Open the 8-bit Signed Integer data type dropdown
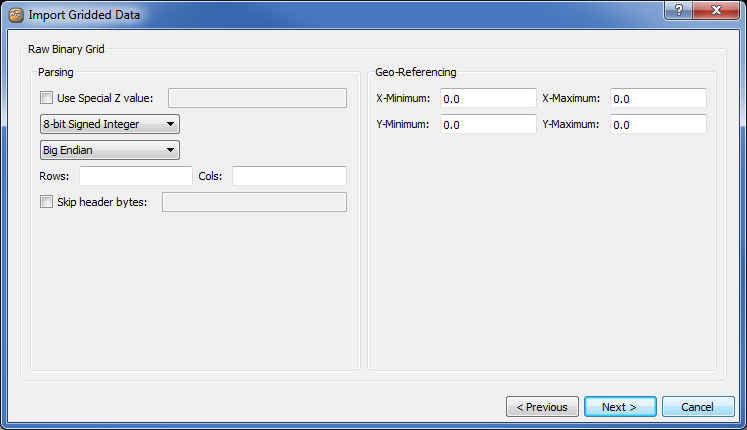The width and height of the screenshot is (747, 430). (110, 124)
